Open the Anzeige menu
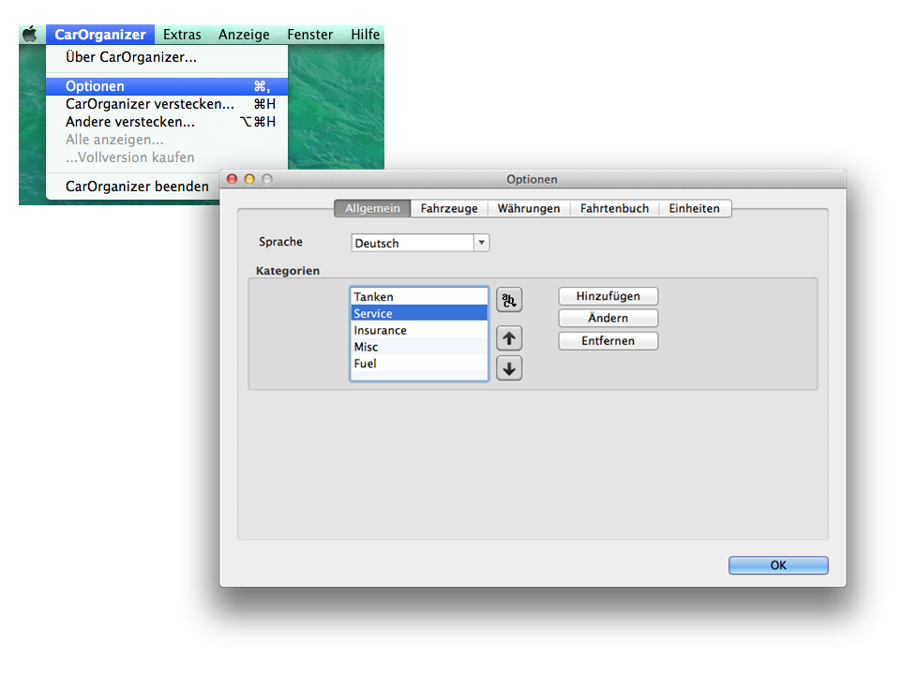Screen dimensions: 900x675 pos(244,34)
